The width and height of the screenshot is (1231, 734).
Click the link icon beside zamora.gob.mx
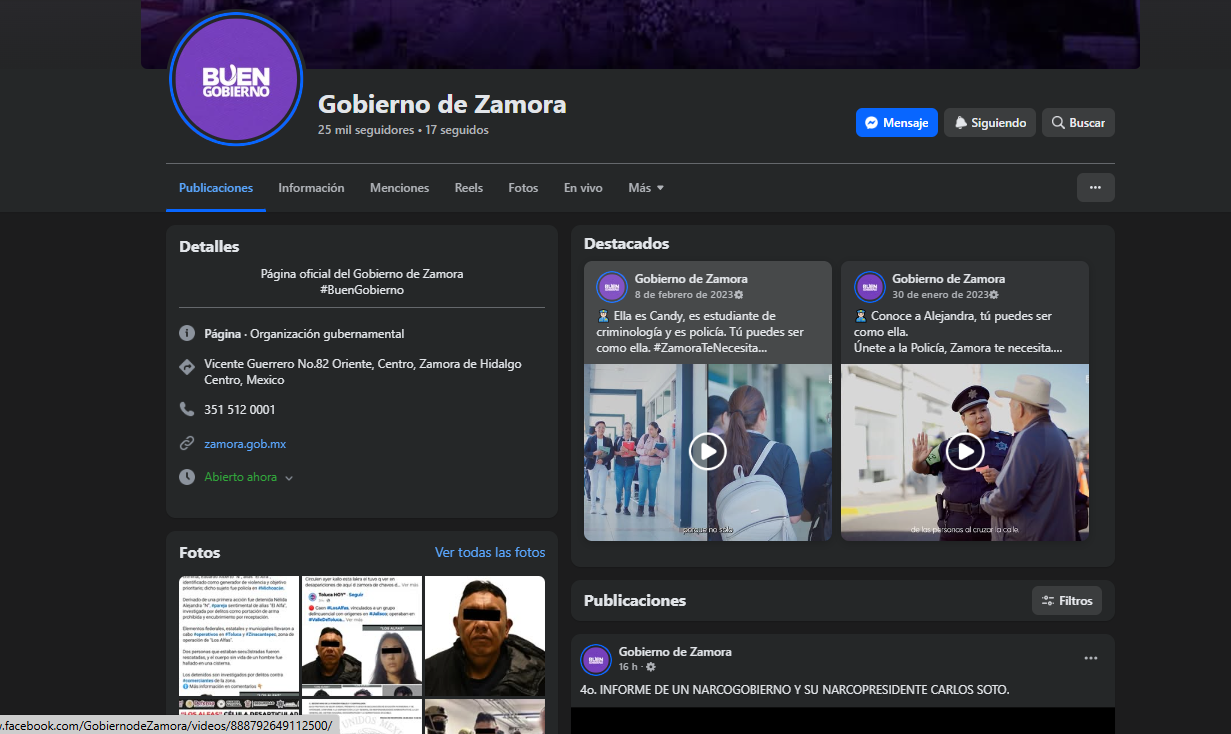[187, 443]
